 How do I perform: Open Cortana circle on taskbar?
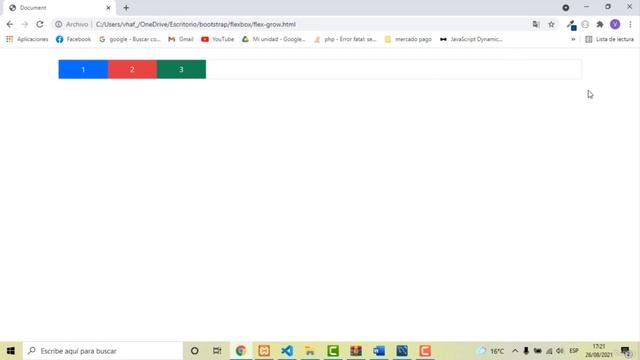coord(195,351)
